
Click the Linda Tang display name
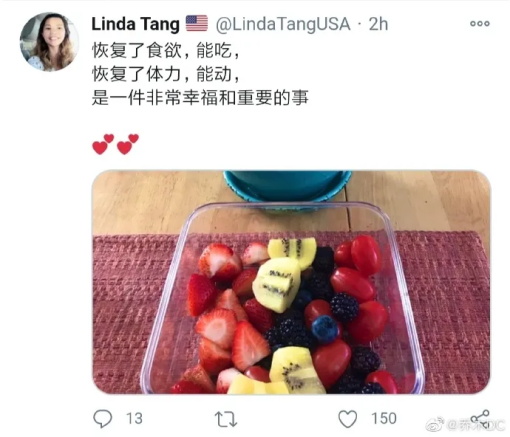[136, 24]
